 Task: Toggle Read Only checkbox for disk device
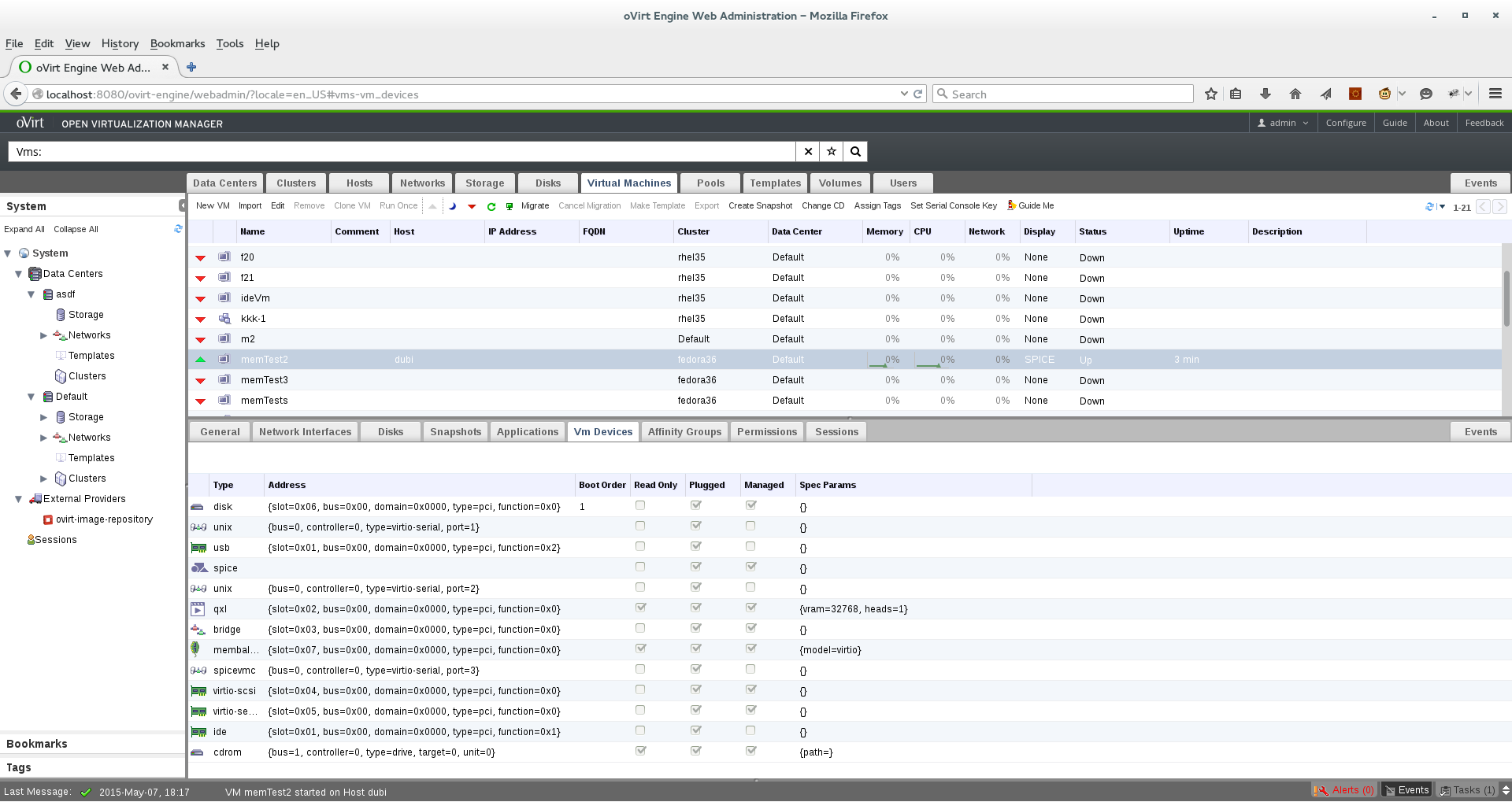point(640,506)
